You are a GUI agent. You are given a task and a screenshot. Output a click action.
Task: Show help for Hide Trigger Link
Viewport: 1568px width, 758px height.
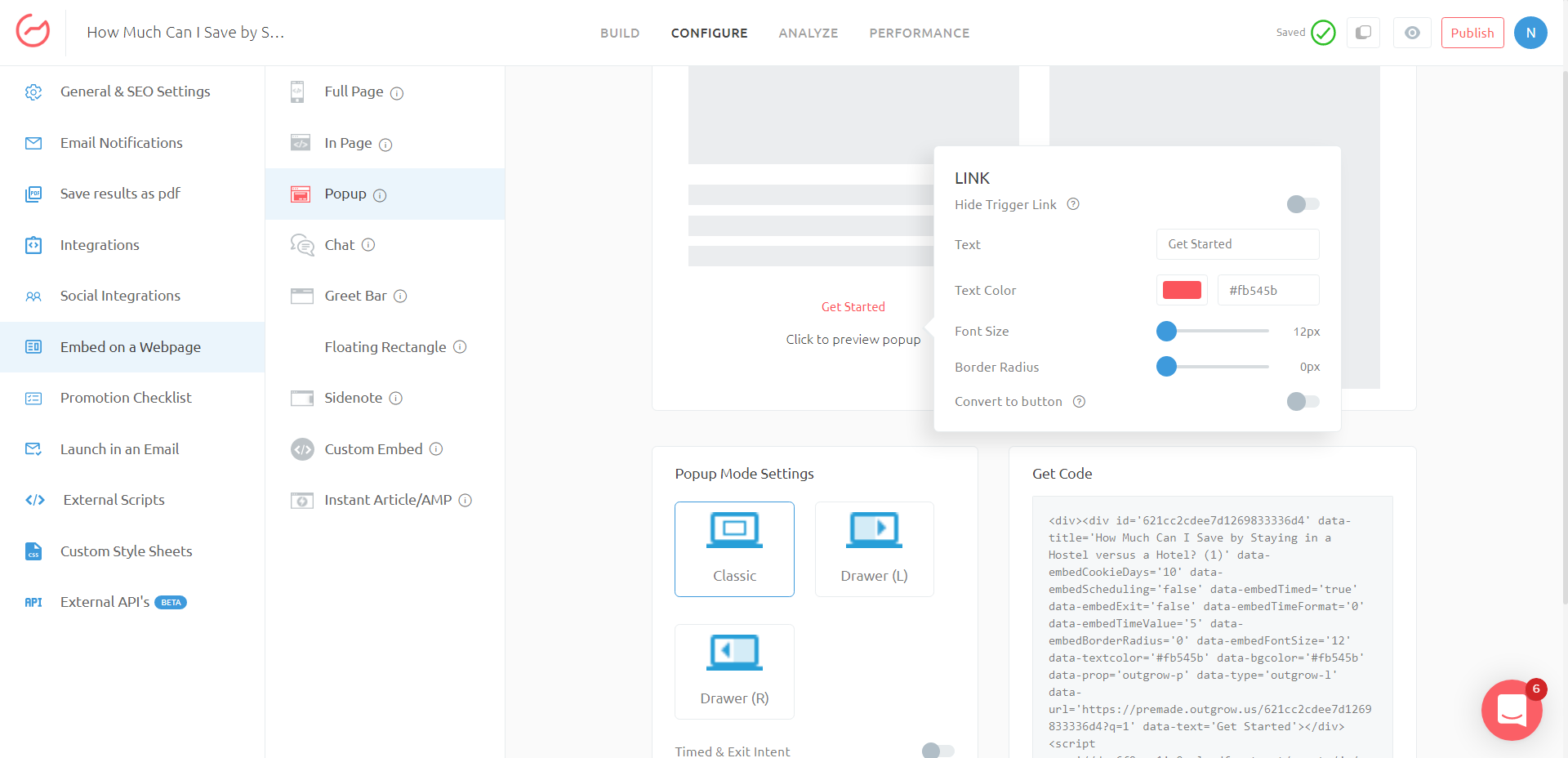[1074, 204]
